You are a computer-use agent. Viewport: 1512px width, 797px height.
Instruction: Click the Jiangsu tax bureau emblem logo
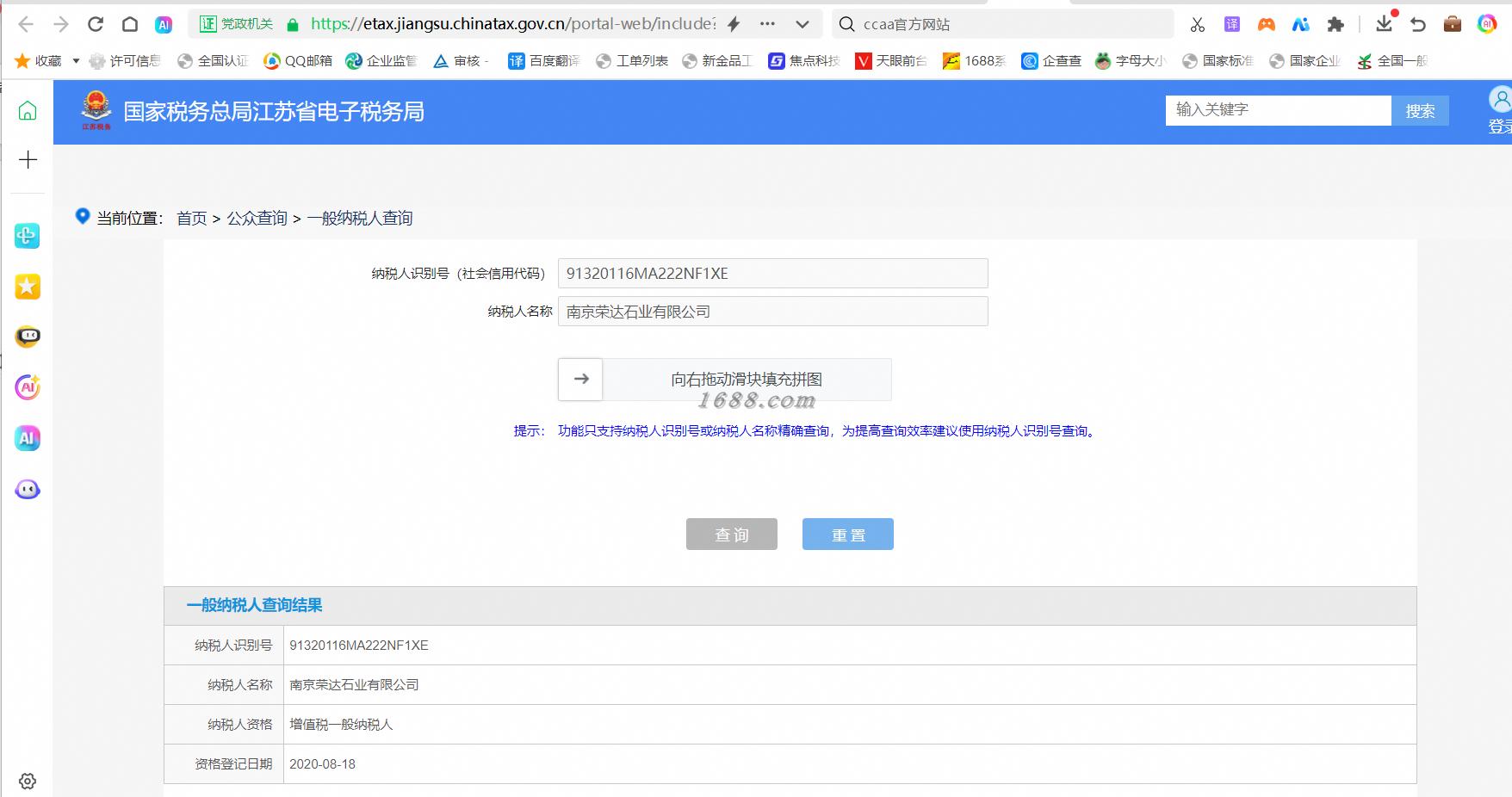click(96, 111)
